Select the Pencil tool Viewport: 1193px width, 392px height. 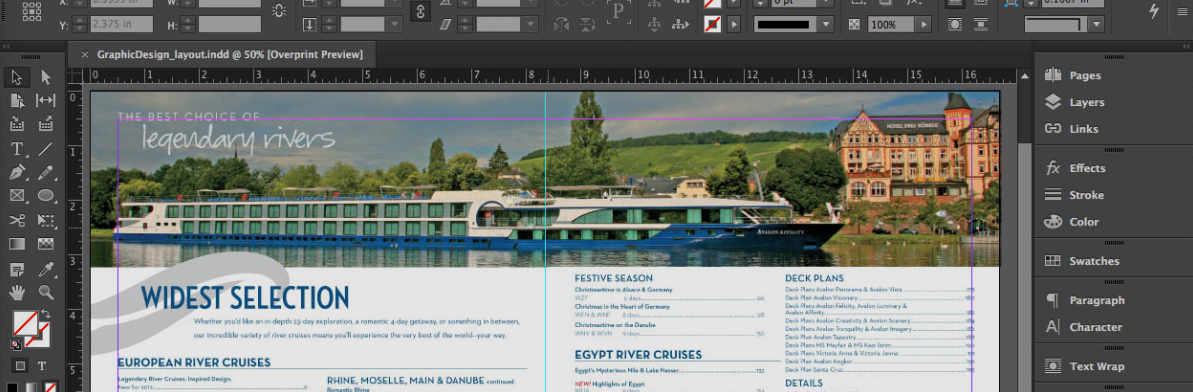coord(46,173)
